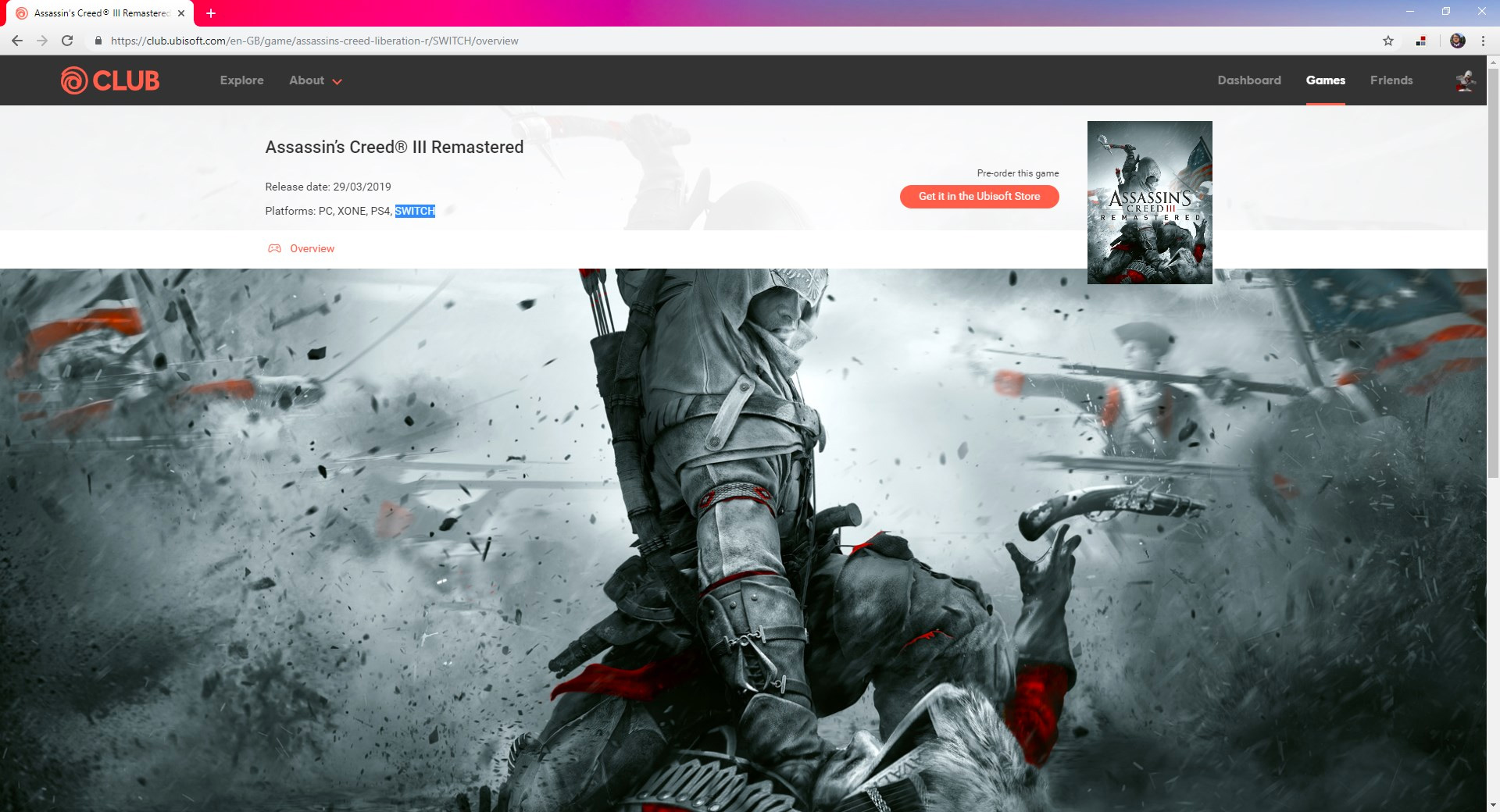This screenshot has height=812, width=1500.
Task: Expand the About dropdown menu
Action: [316, 80]
